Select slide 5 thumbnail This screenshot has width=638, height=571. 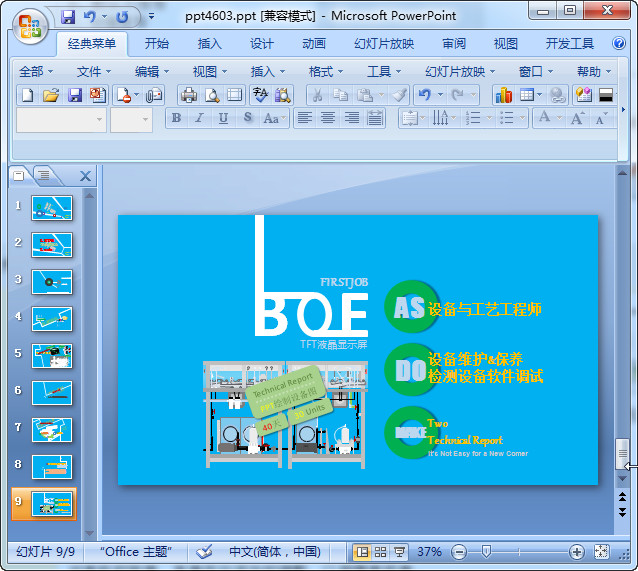pyautogui.click(x=52, y=356)
